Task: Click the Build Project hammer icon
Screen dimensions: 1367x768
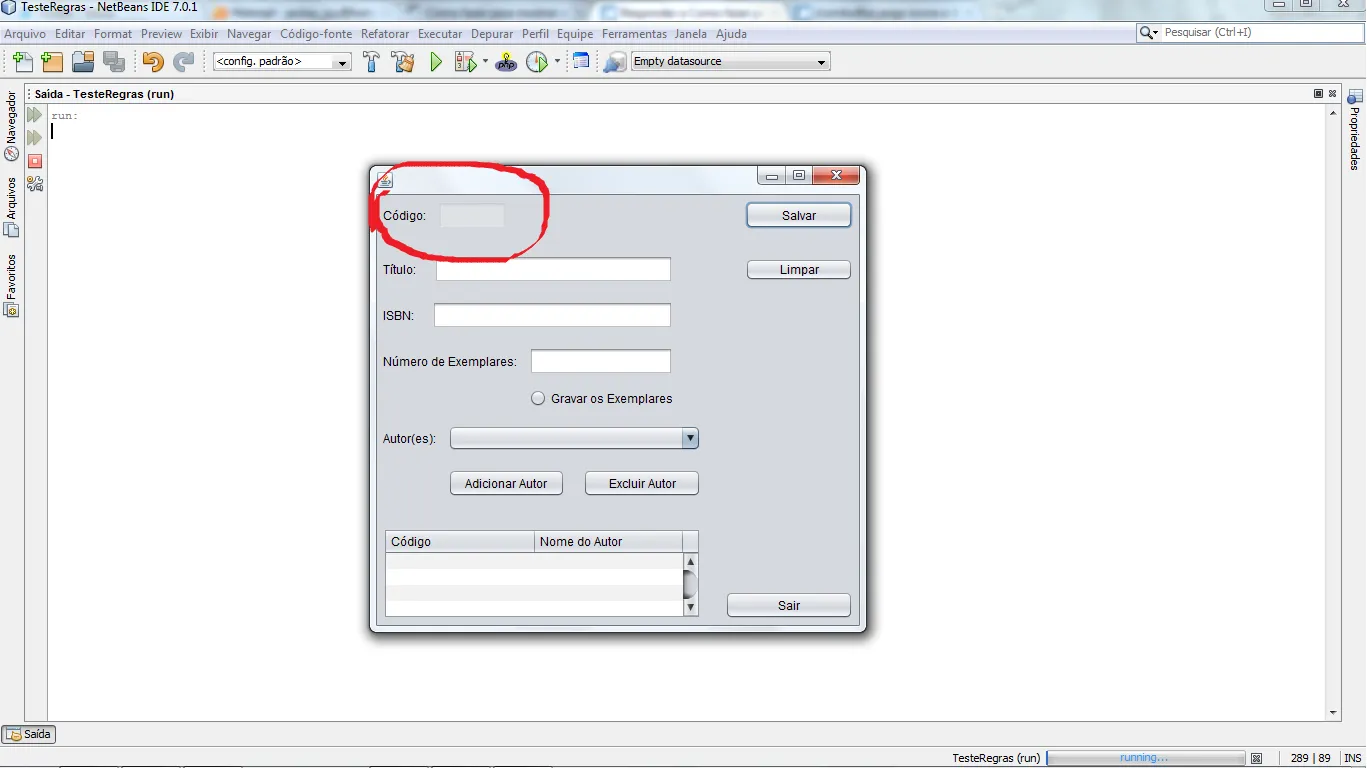Action: [371, 62]
